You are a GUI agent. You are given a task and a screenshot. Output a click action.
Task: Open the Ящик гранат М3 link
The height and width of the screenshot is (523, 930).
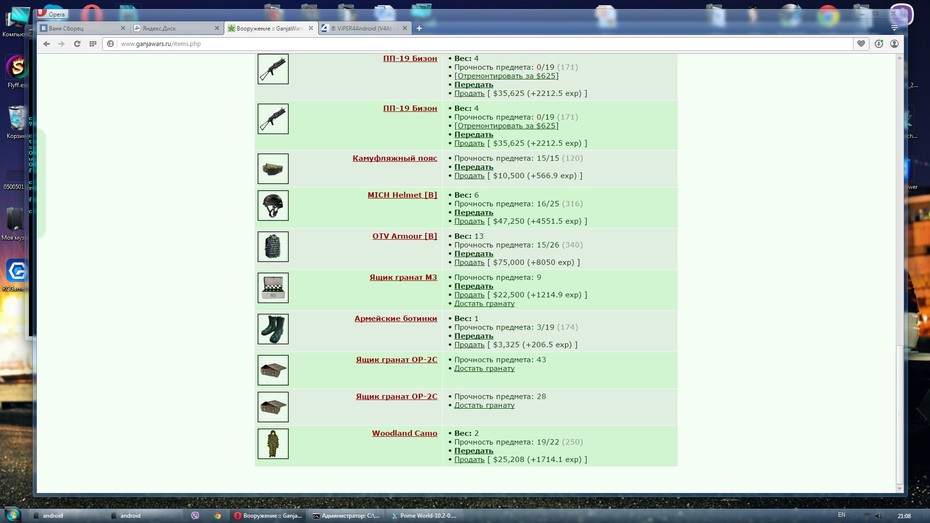click(403, 278)
